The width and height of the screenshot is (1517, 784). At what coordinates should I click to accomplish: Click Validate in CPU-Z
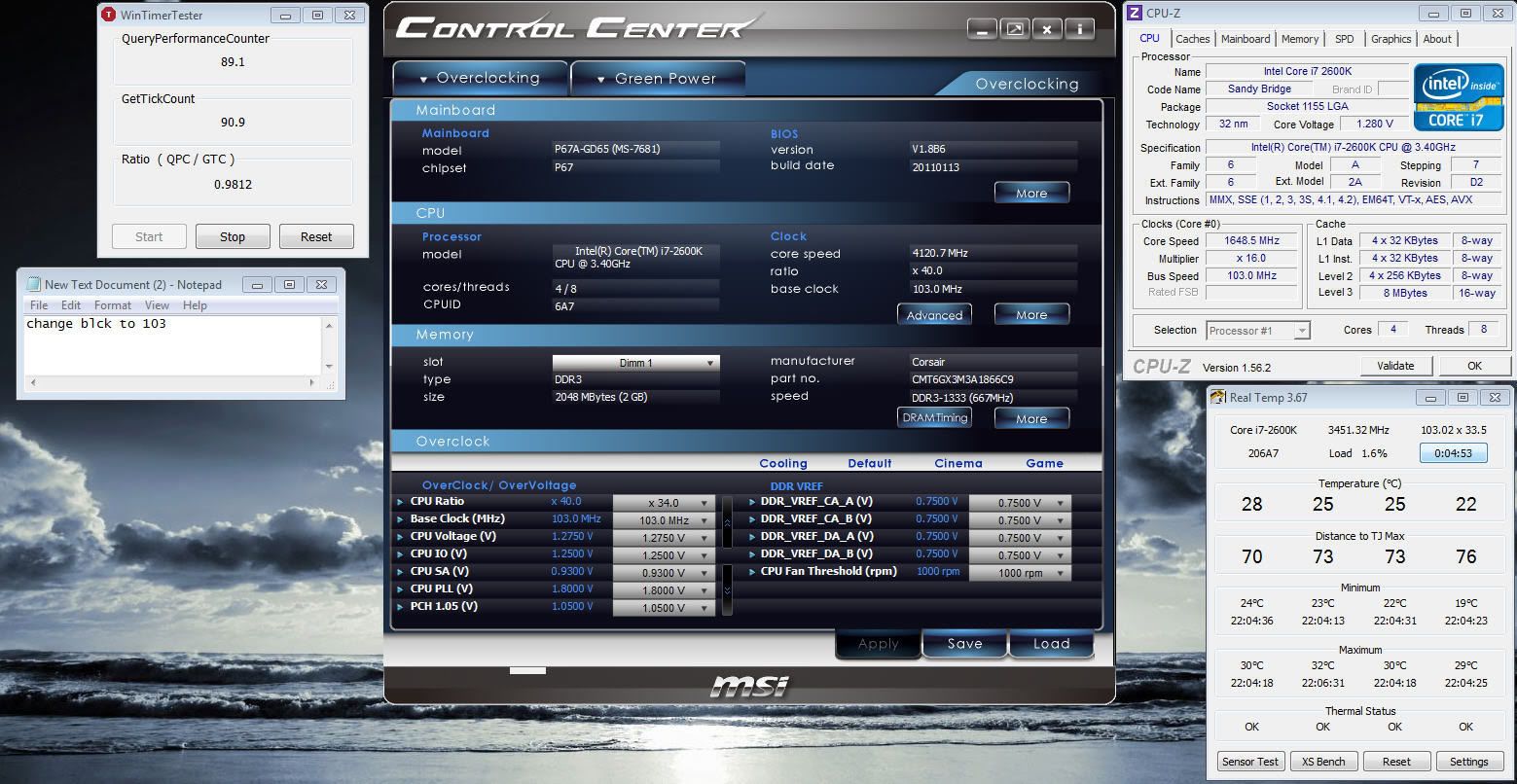(x=1395, y=366)
